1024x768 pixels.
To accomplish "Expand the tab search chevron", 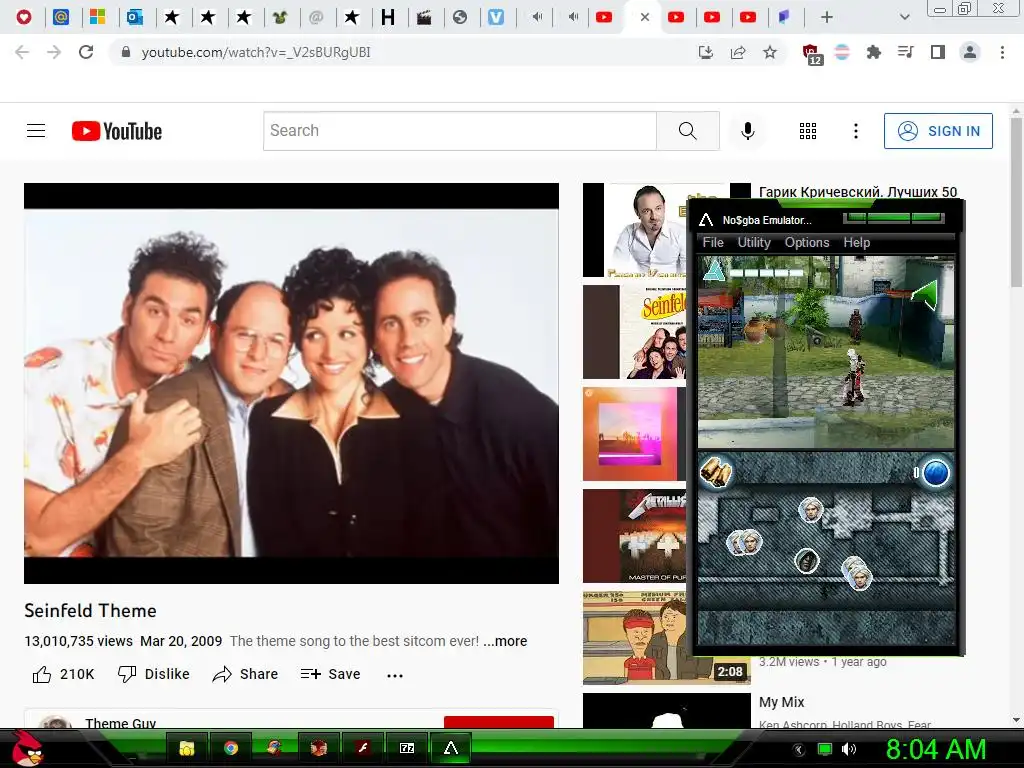I will (904, 17).
